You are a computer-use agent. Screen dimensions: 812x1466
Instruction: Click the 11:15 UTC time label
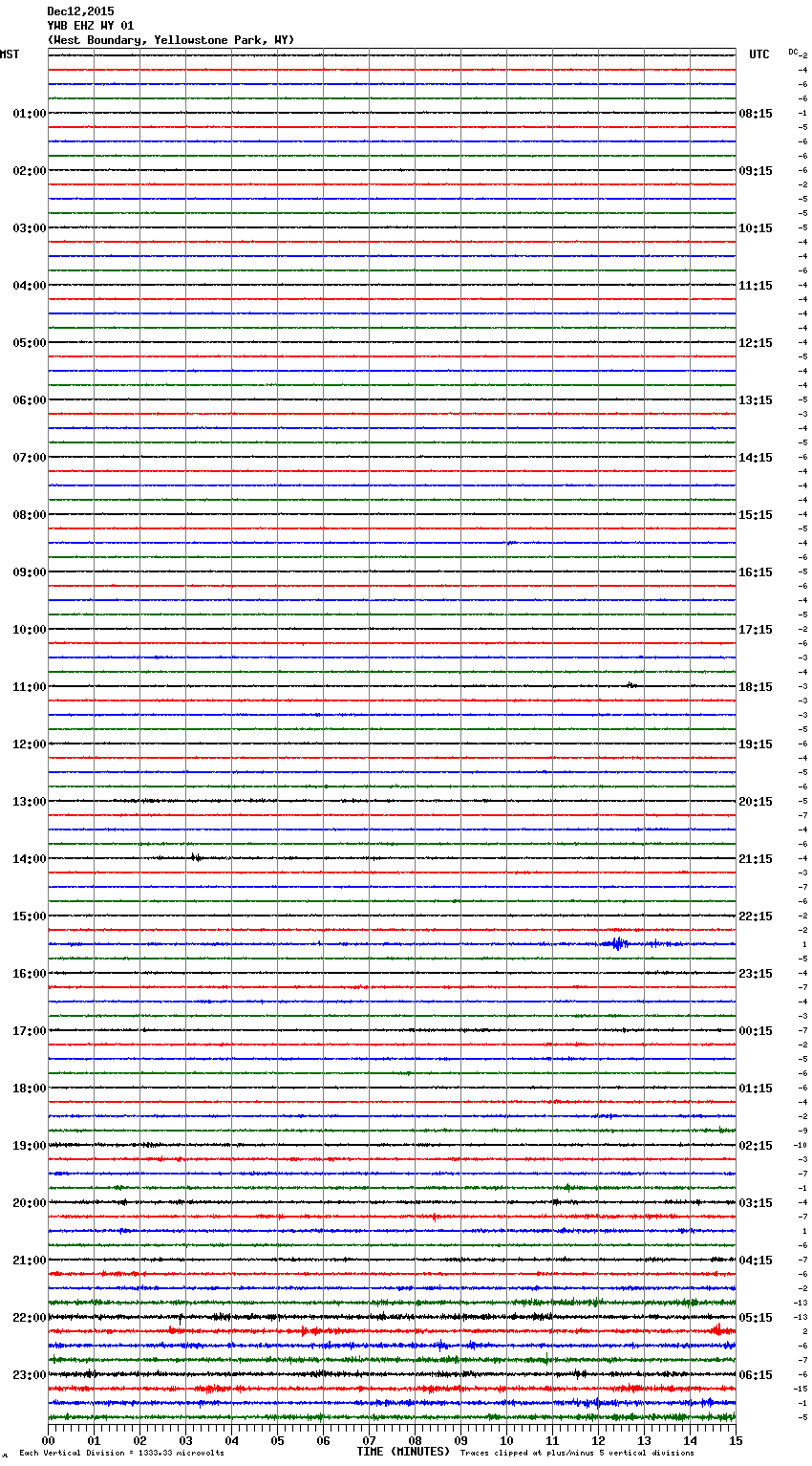coord(756,286)
